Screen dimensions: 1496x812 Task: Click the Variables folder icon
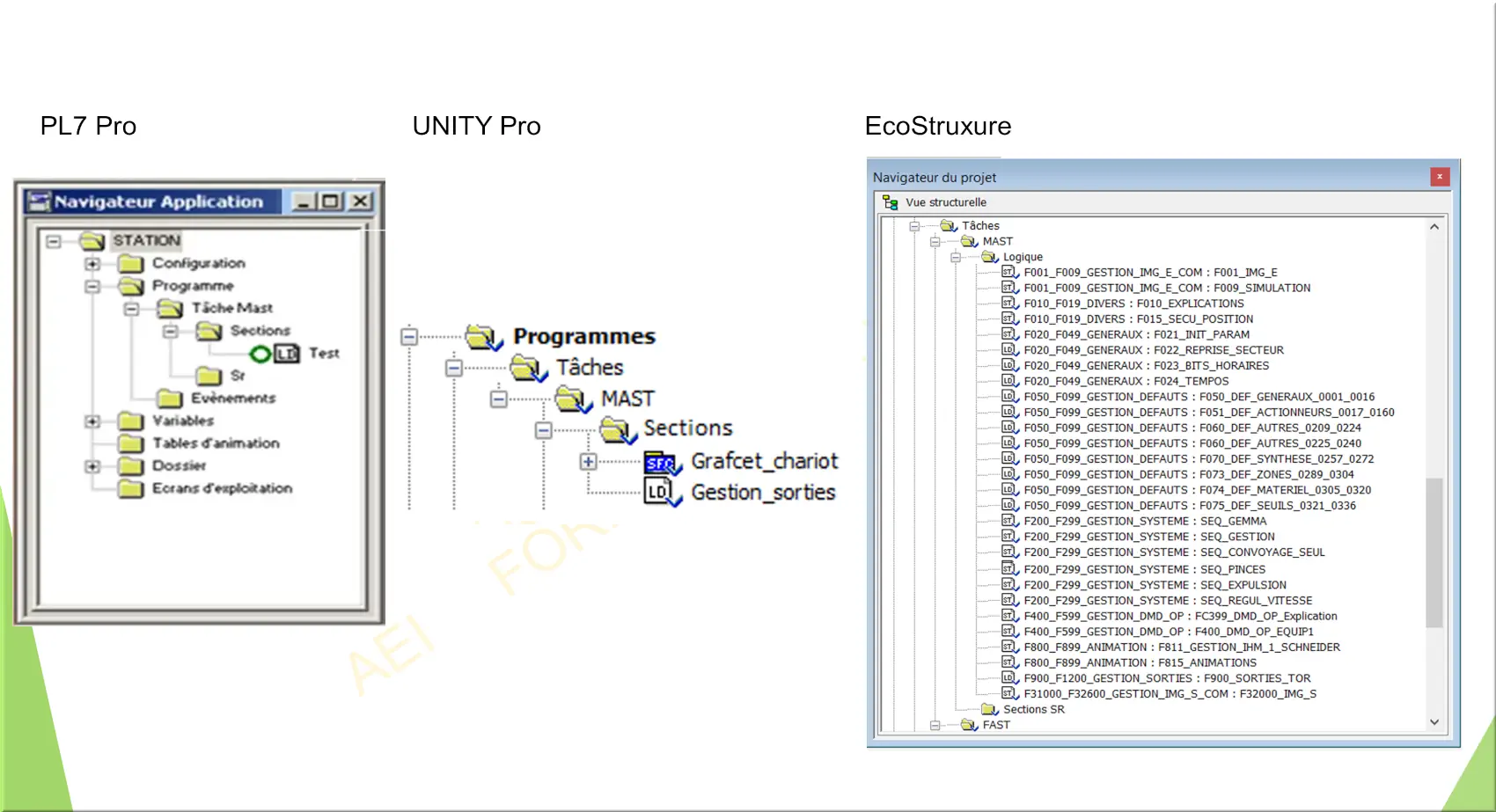coord(131,421)
